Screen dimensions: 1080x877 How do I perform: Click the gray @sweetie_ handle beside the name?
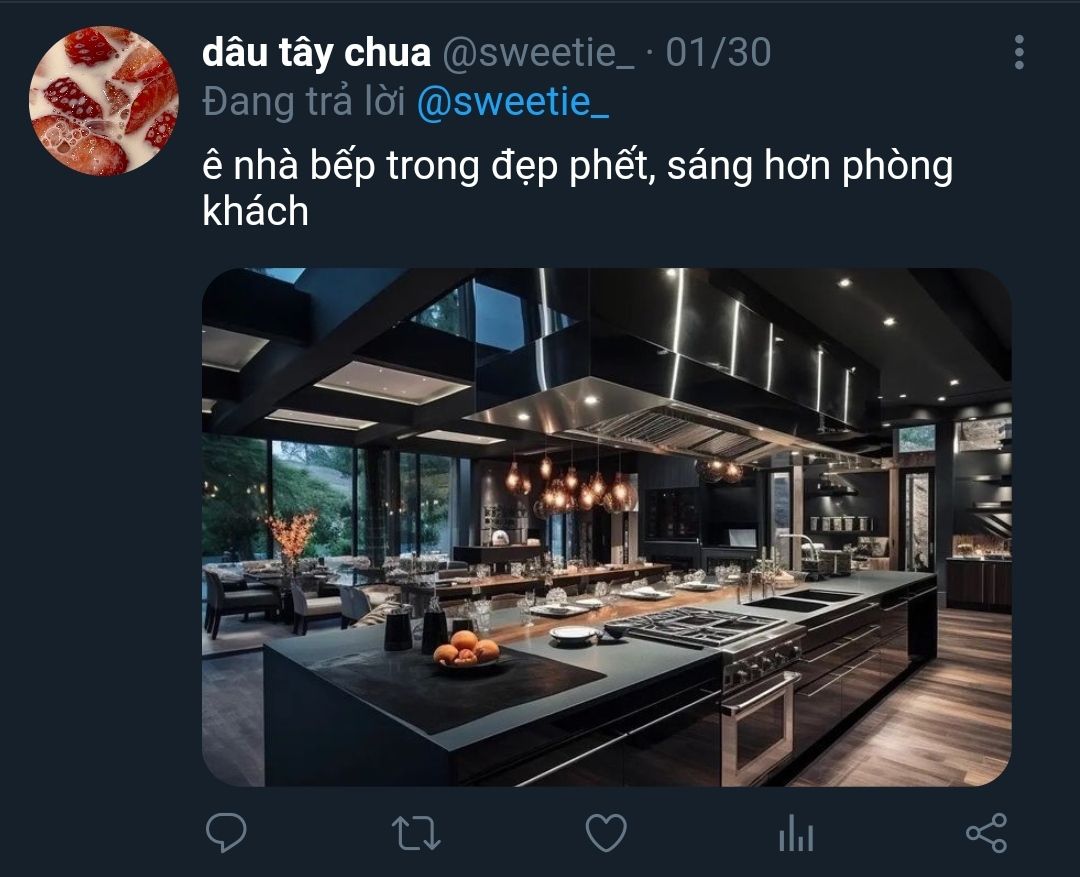(539, 52)
